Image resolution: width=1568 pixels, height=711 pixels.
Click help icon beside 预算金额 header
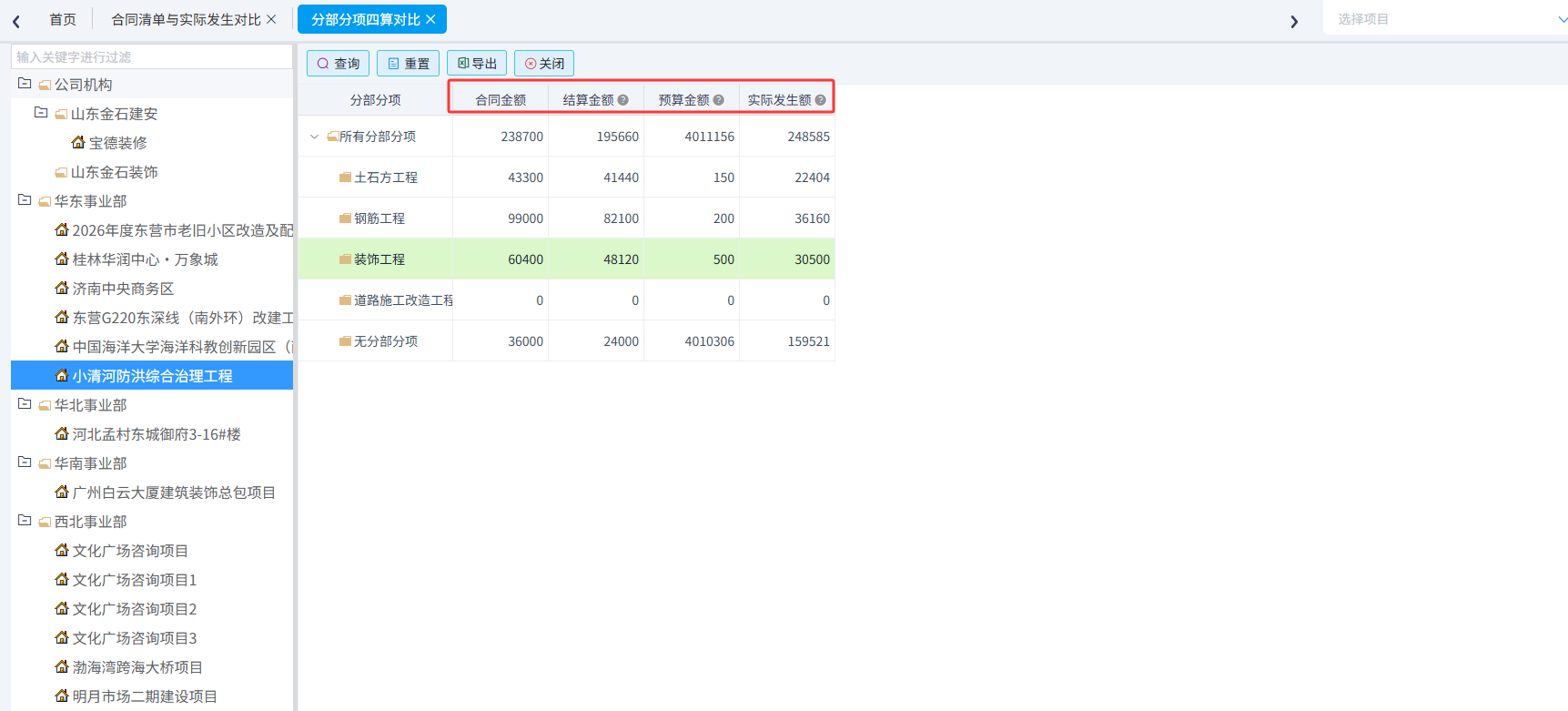719,100
